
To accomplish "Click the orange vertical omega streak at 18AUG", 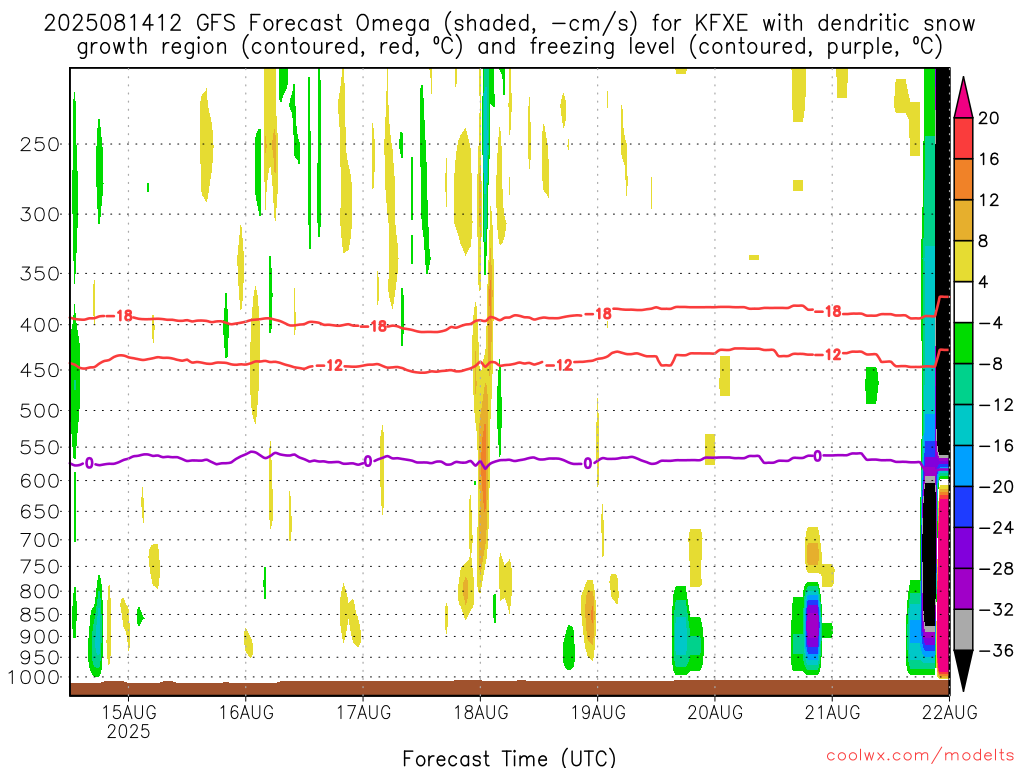I will tap(484, 457).
